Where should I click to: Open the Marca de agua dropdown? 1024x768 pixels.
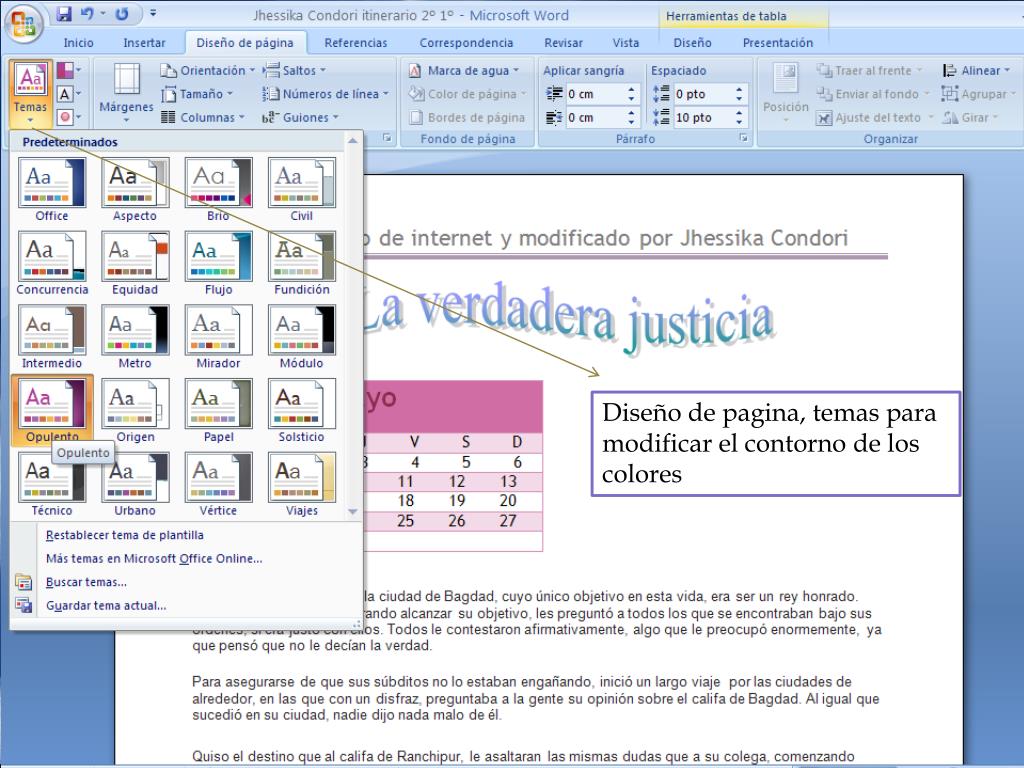(x=464, y=71)
